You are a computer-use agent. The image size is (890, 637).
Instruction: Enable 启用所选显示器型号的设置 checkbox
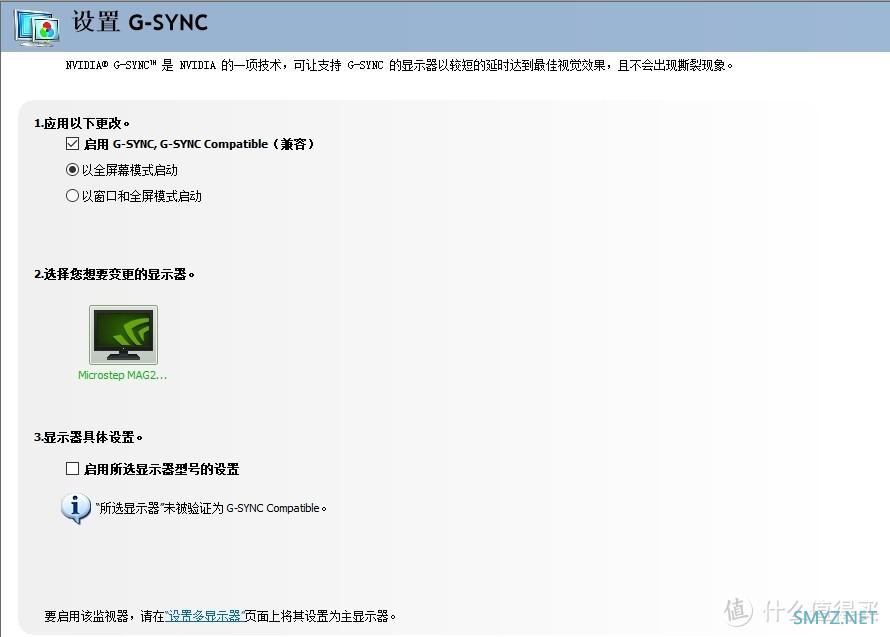(x=72, y=468)
